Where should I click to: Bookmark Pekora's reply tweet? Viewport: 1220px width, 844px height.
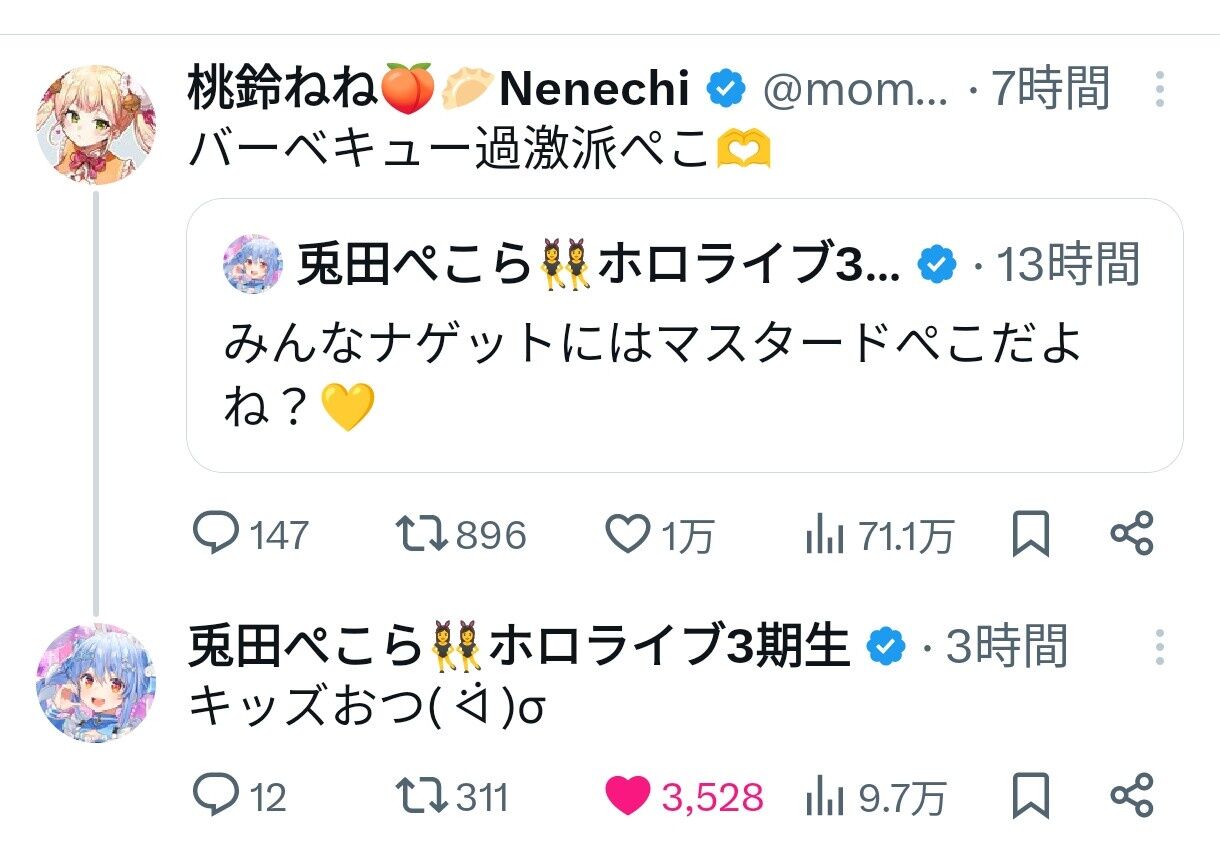1031,796
